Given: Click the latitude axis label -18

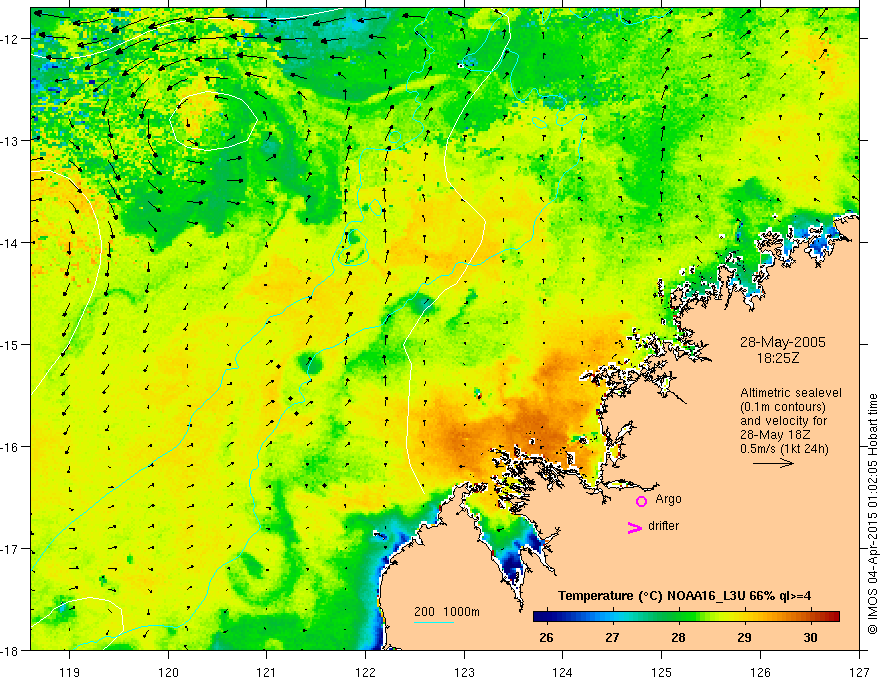Looking at the screenshot, I should point(11,650).
